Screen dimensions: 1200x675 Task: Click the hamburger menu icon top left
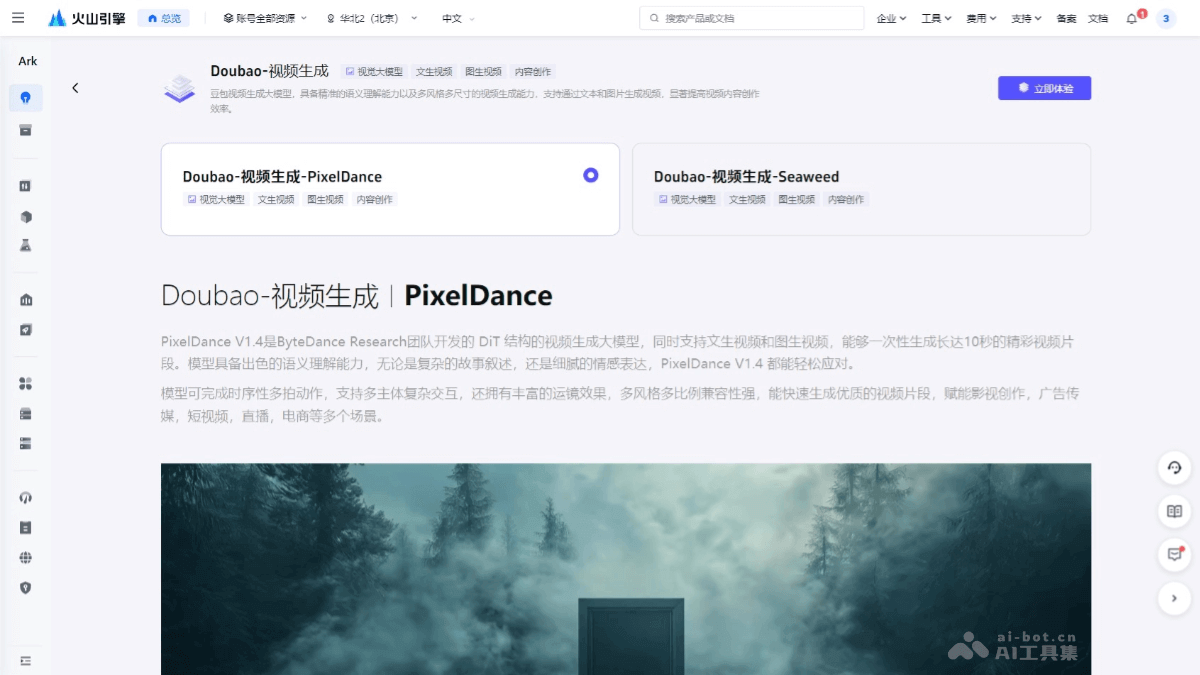click(19, 17)
